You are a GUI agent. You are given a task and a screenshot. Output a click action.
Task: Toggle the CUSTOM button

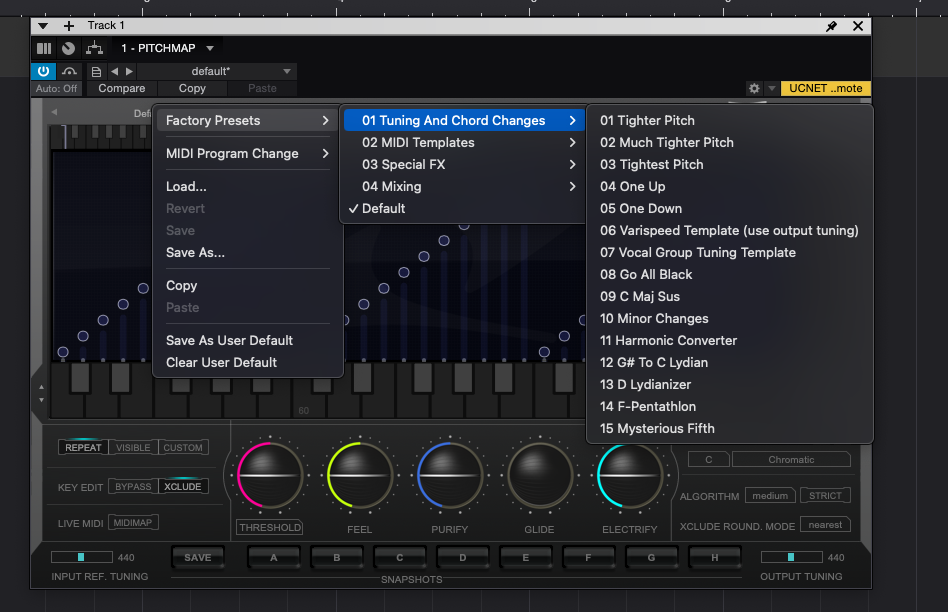tap(183, 448)
